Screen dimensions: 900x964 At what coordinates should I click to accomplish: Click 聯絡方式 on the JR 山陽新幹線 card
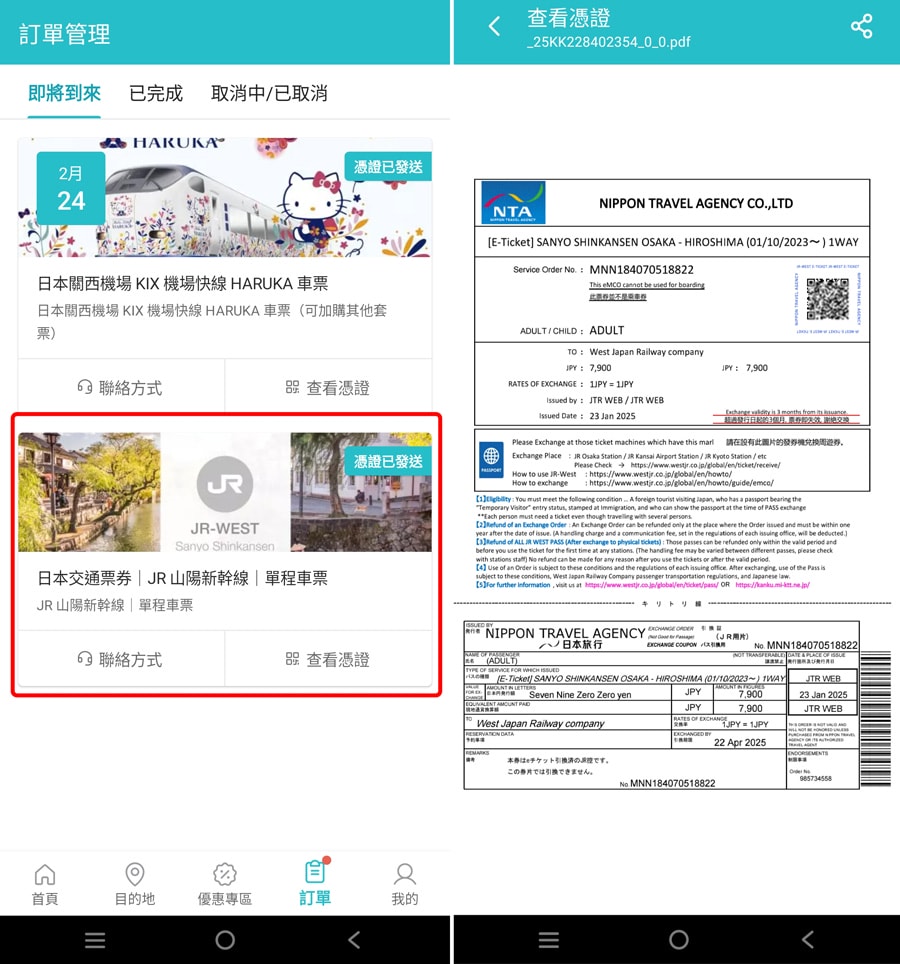point(121,659)
